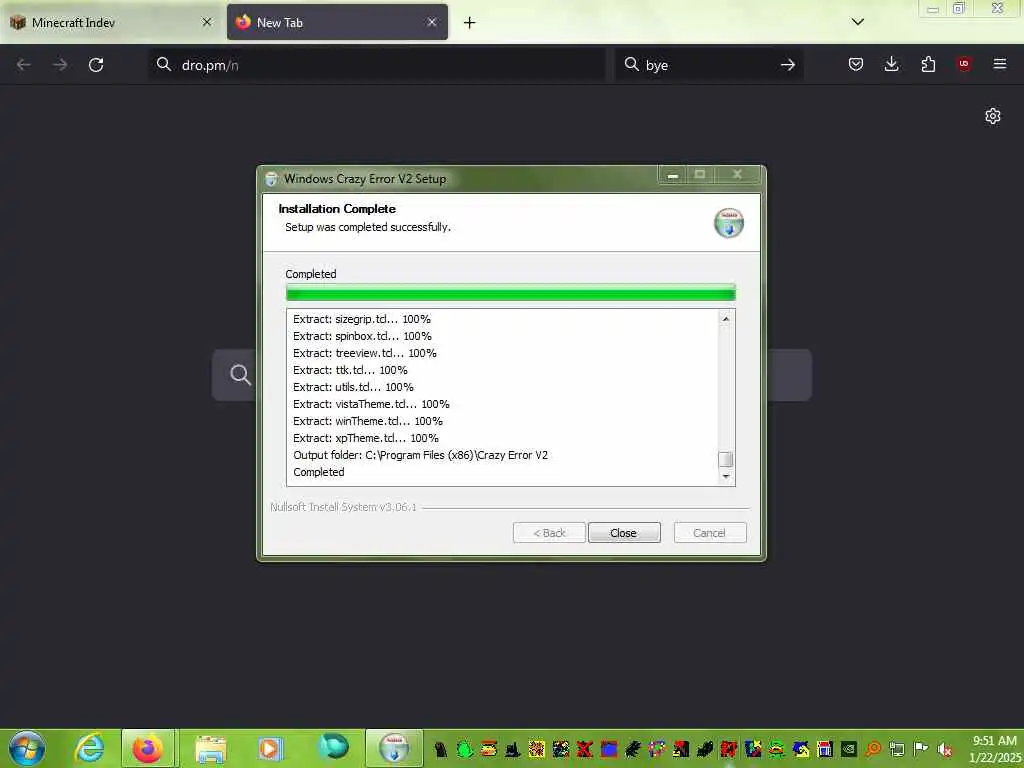Viewport: 1024px width, 768px height.
Task: Go back to the previous page in Firefox
Action: [x=24, y=65]
